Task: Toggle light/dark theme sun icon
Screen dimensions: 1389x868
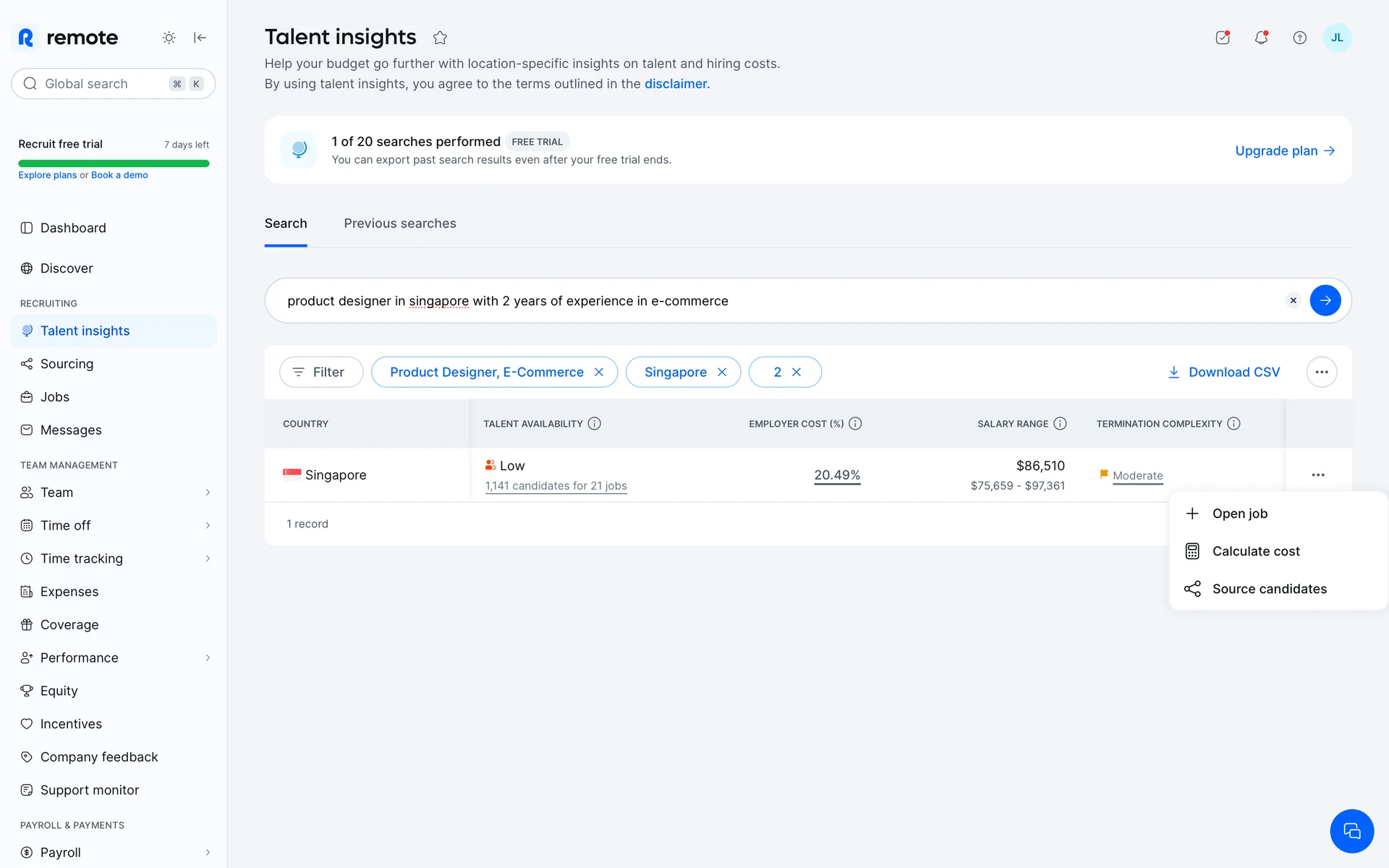Action: (x=169, y=38)
